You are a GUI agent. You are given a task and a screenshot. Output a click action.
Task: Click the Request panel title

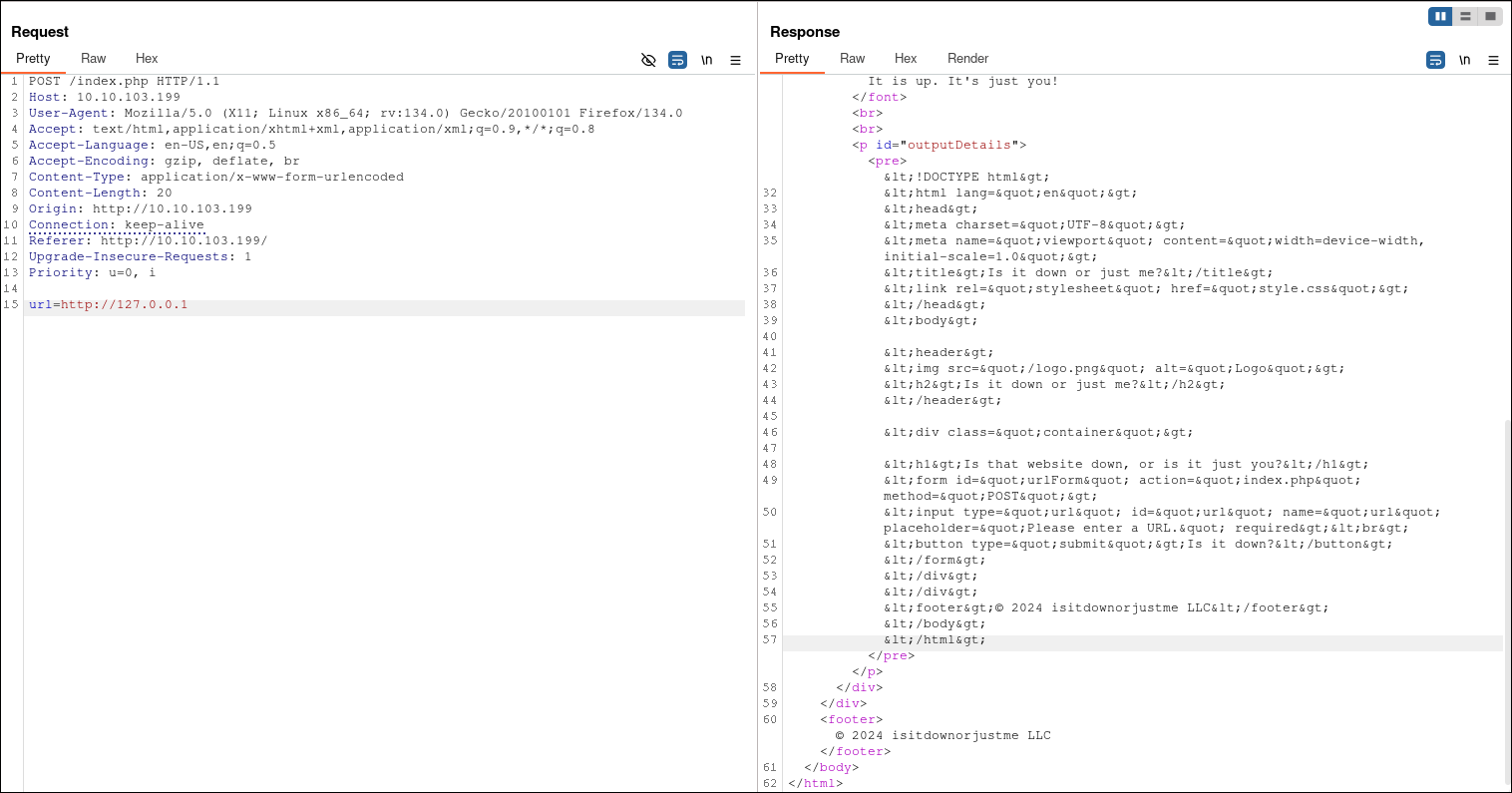tap(40, 32)
